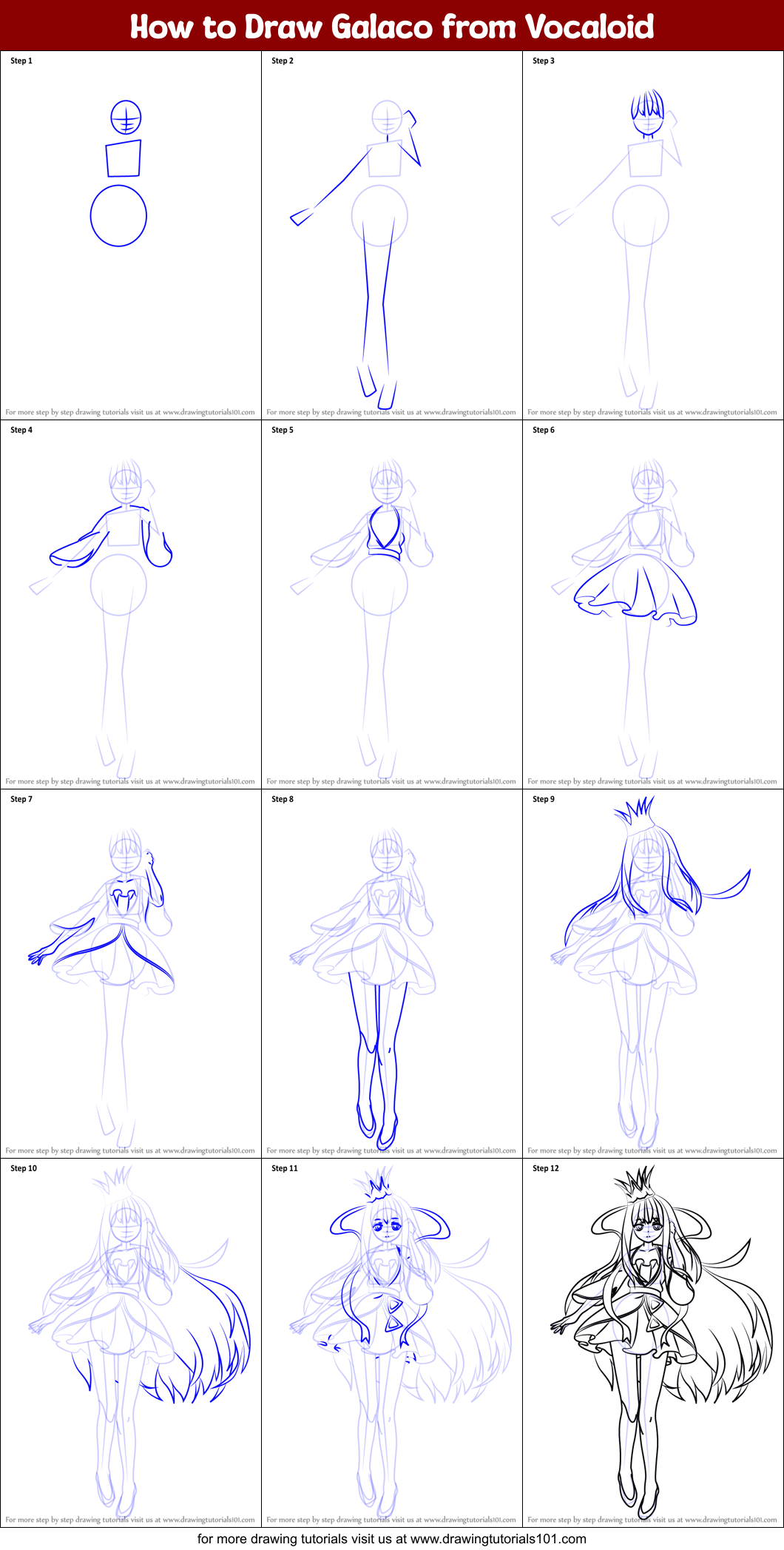
Task: Click the 'Step 1' label text
Action: pyautogui.click(x=21, y=61)
